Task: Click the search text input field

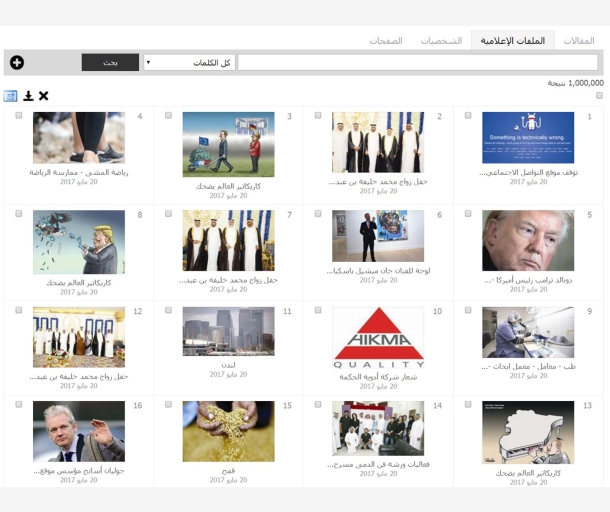Action: pos(417,62)
